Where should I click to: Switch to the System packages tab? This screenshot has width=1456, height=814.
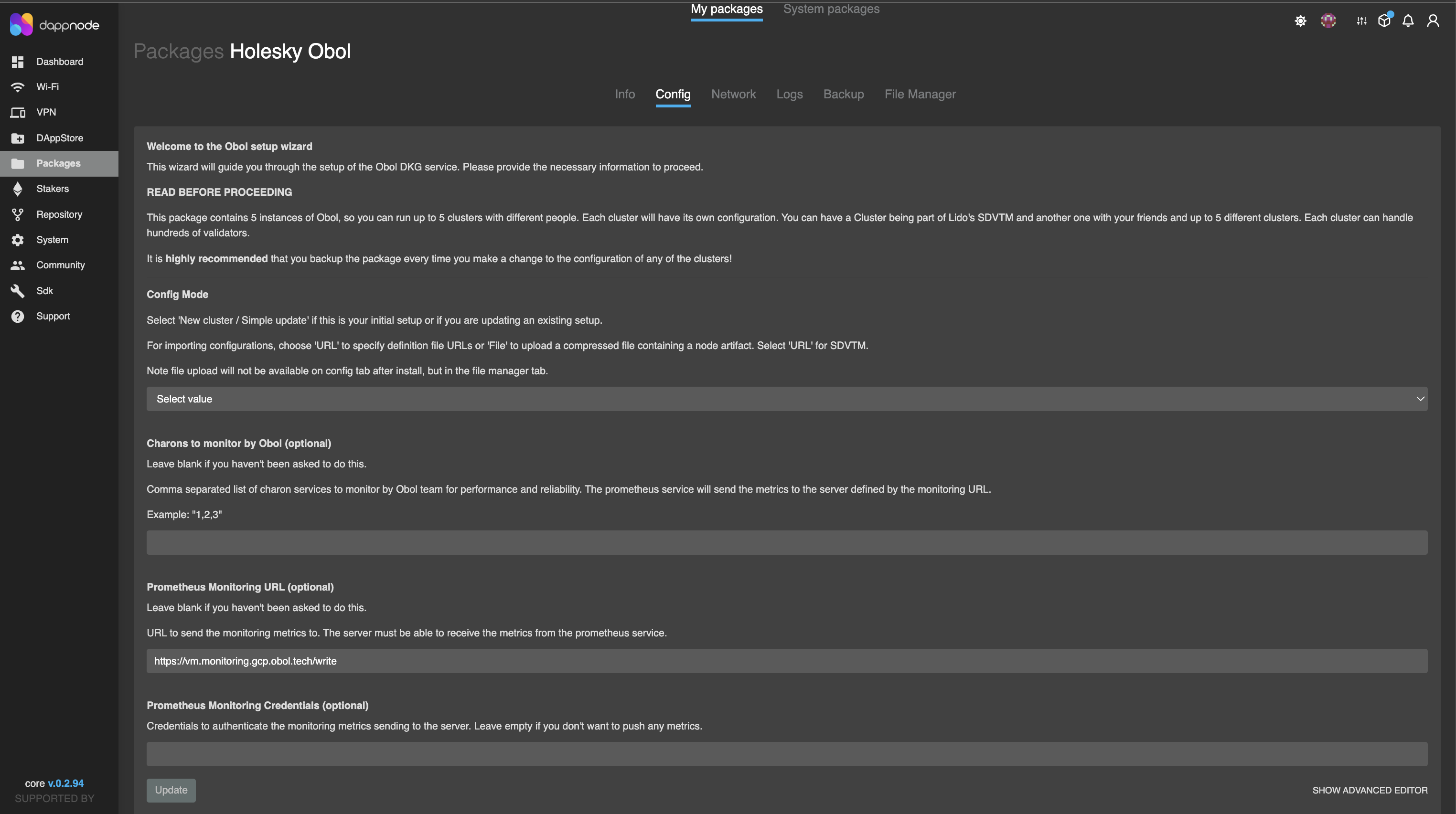[831, 9]
